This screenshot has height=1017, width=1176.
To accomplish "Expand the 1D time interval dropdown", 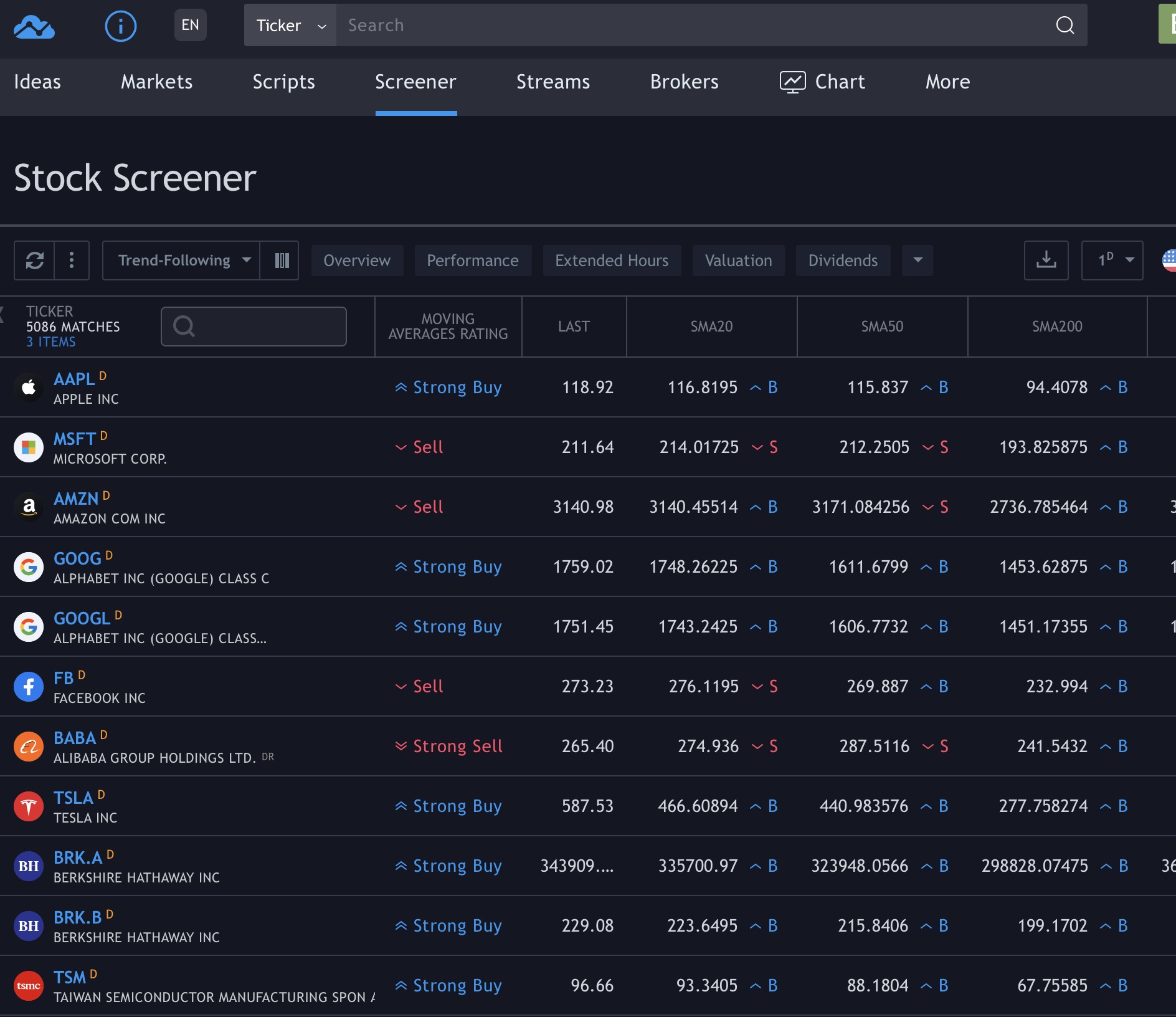I will 1112,260.
